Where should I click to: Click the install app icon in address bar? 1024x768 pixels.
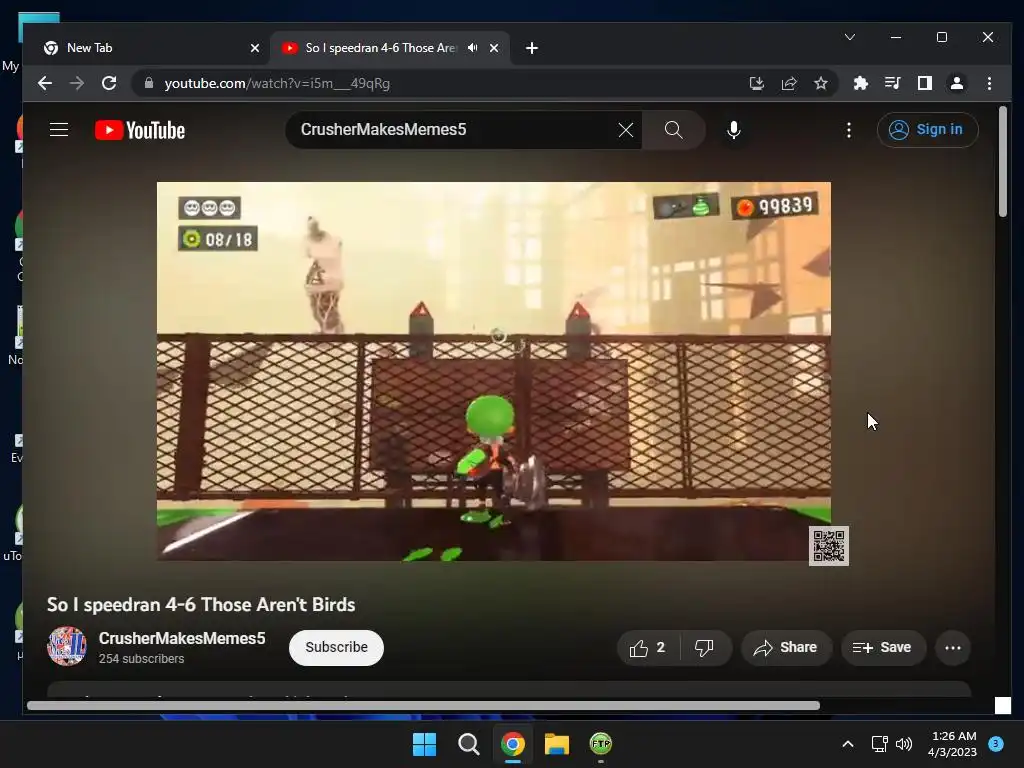pos(756,83)
